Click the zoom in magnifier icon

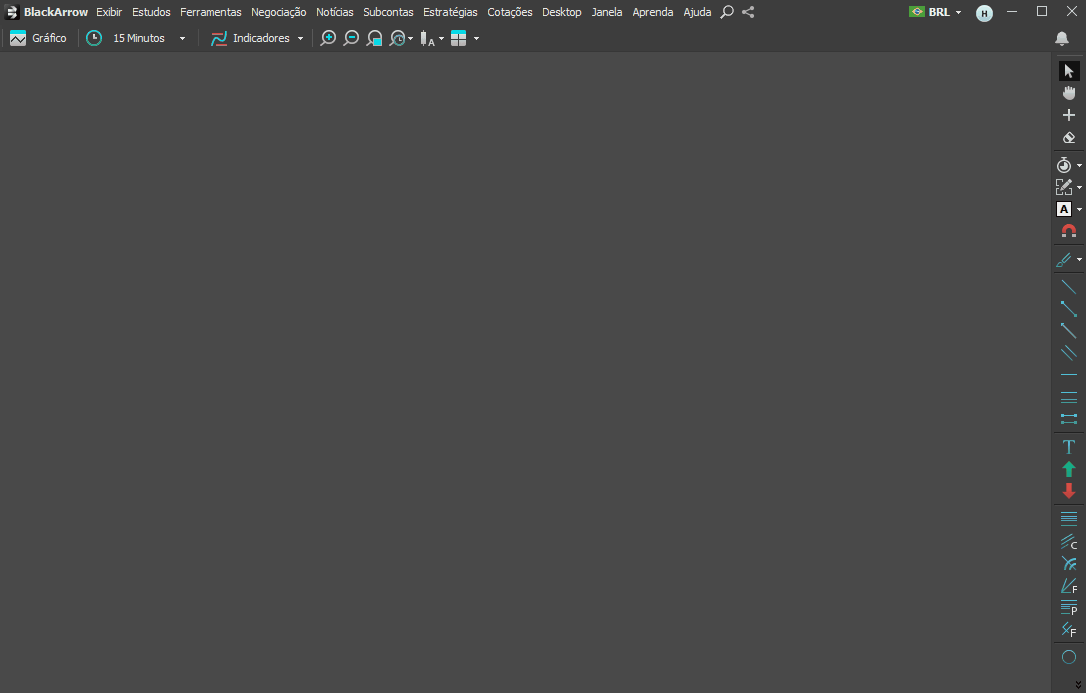pyautogui.click(x=328, y=38)
